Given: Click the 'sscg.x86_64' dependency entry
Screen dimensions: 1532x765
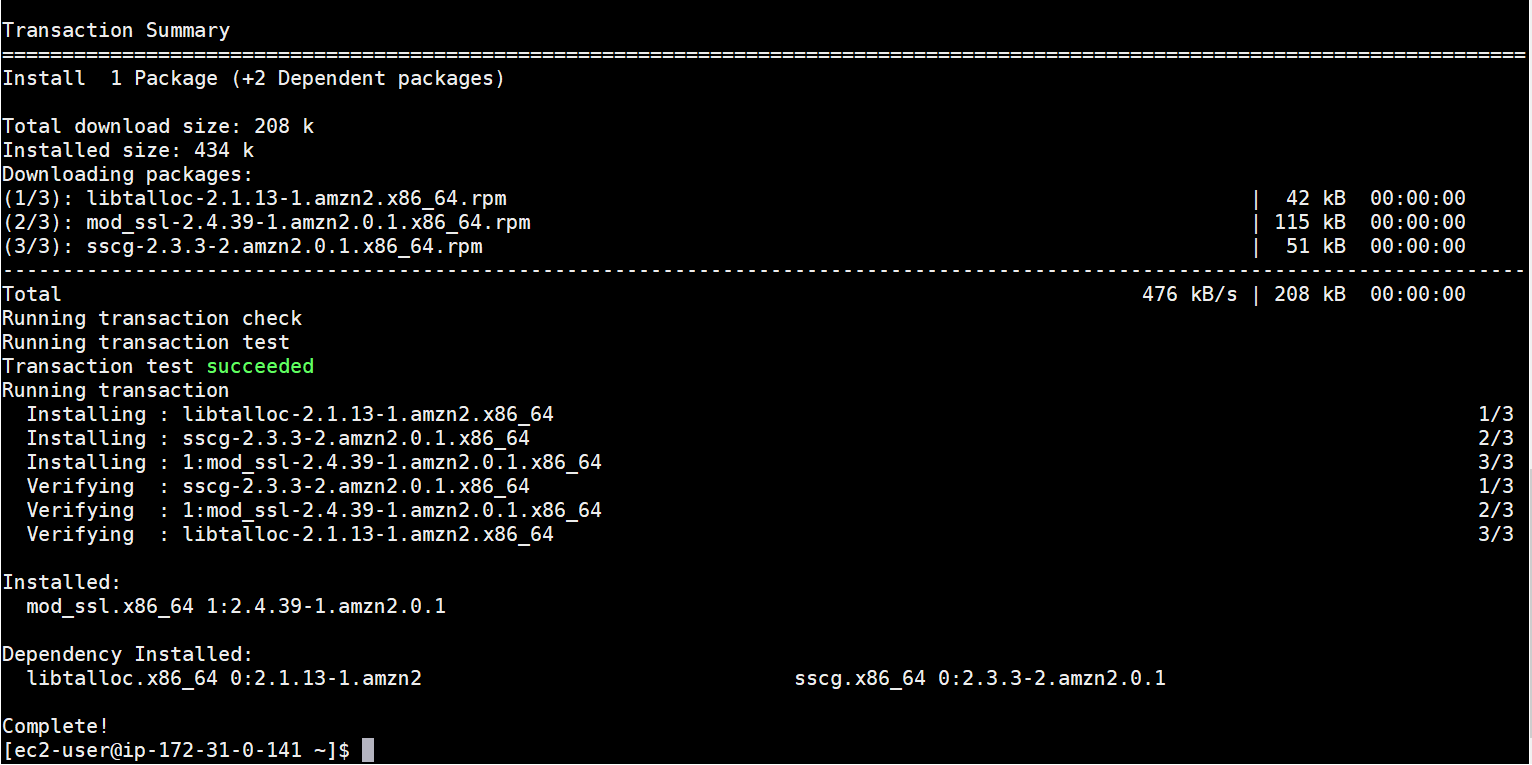Looking at the screenshot, I should [860, 679].
